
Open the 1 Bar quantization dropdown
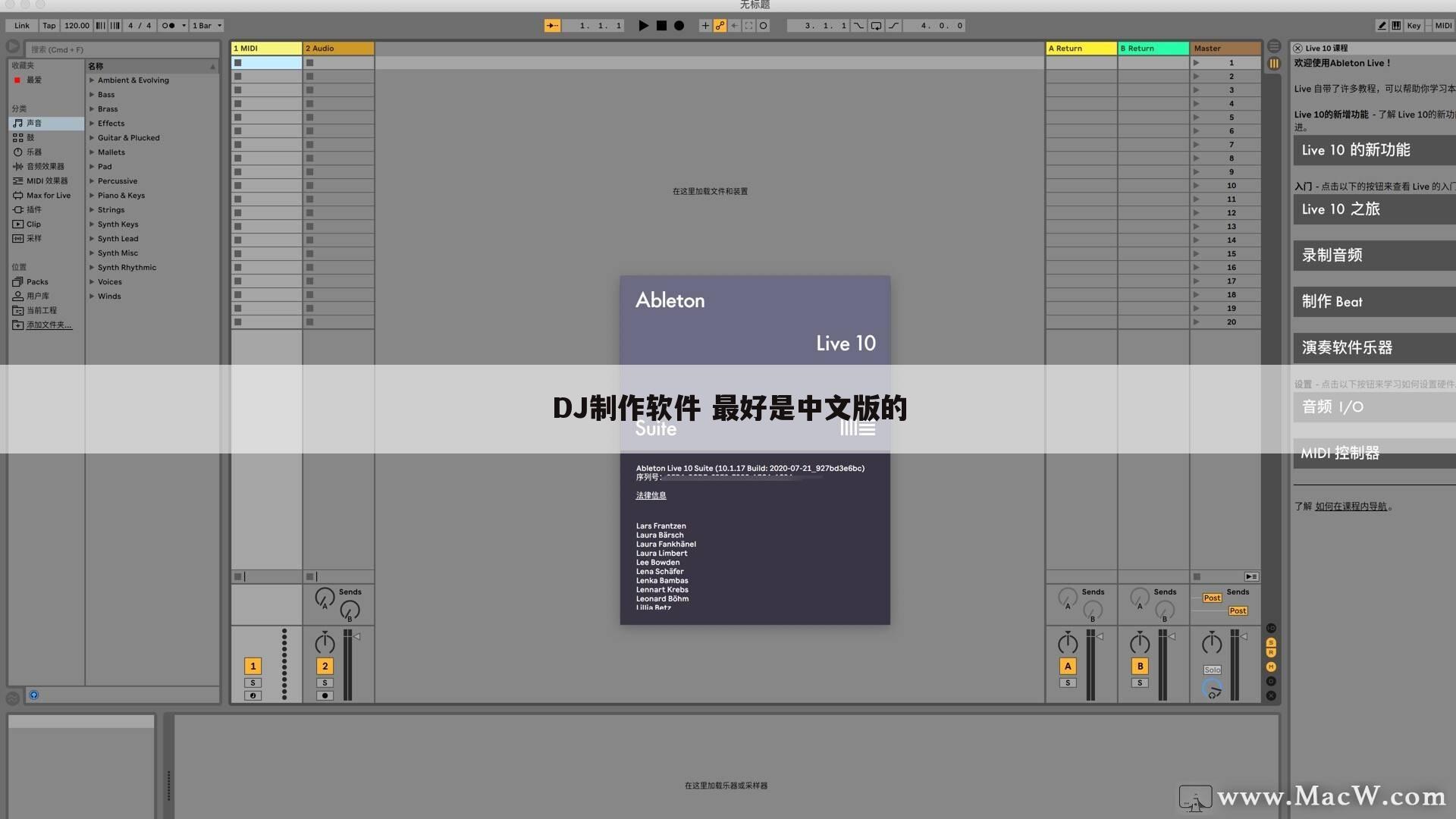pos(207,25)
